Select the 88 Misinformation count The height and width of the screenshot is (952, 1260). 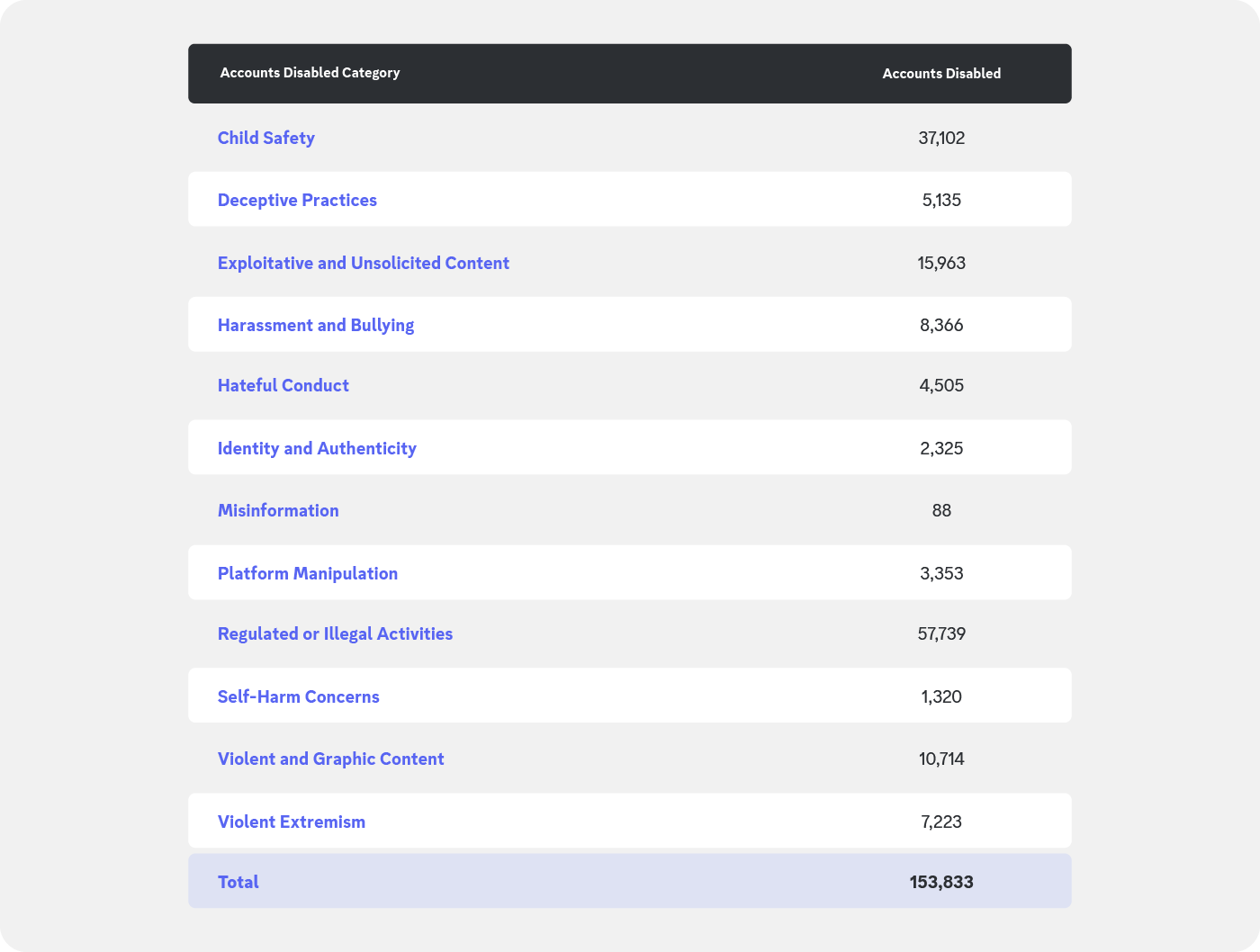pyautogui.click(x=941, y=510)
